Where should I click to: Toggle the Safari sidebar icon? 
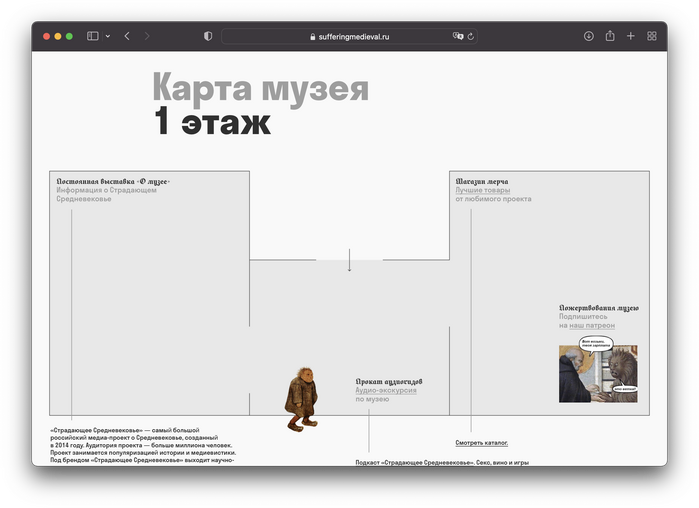click(x=93, y=36)
